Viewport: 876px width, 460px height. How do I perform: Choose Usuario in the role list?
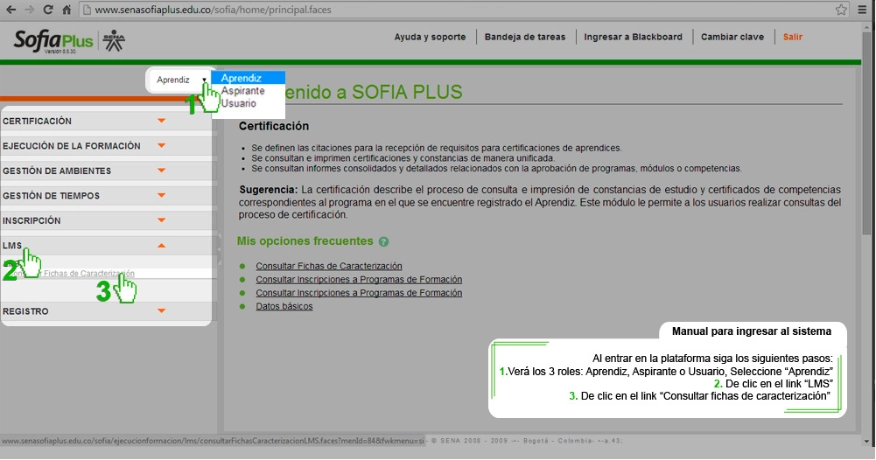coord(248,103)
